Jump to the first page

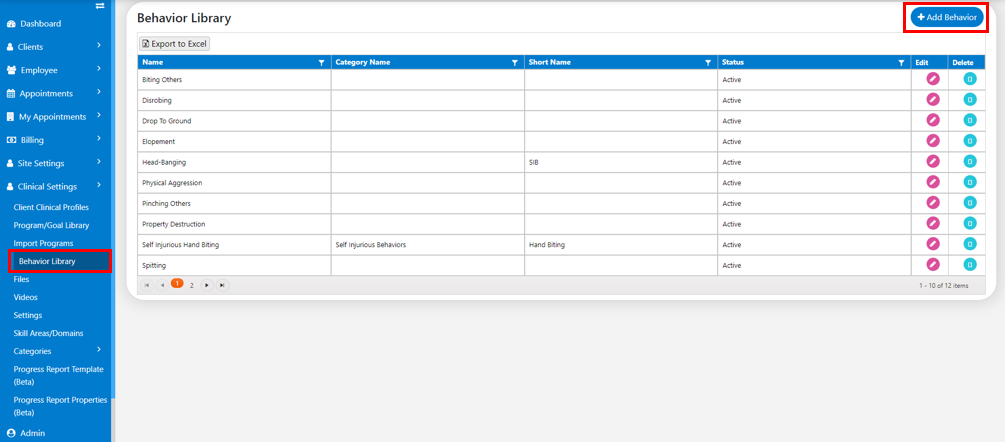147,285
